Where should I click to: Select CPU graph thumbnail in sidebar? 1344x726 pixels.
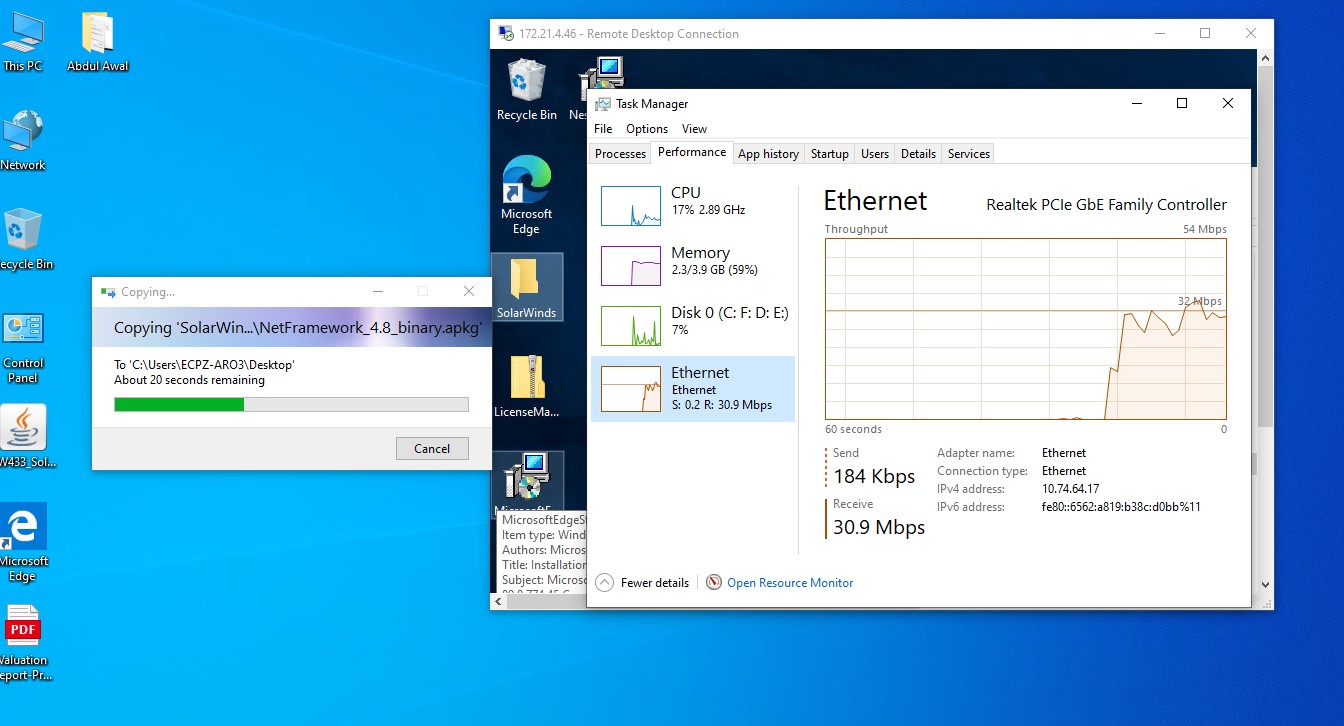[x=630, y=205]
